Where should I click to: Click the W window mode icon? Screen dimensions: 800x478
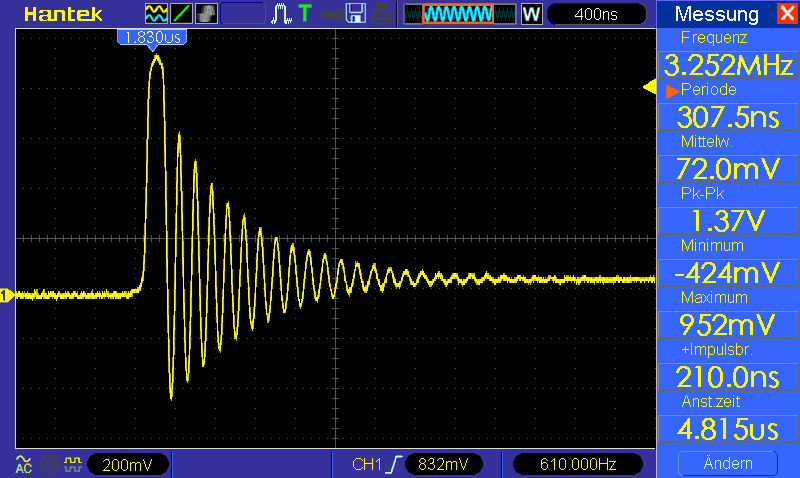point(531,14)
